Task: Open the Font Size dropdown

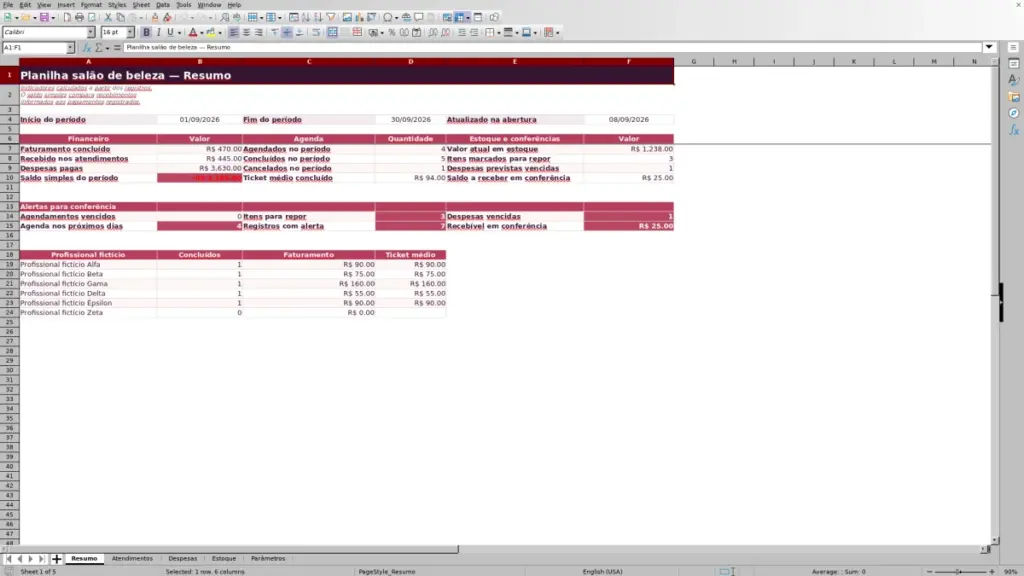Action: (130, 33)
